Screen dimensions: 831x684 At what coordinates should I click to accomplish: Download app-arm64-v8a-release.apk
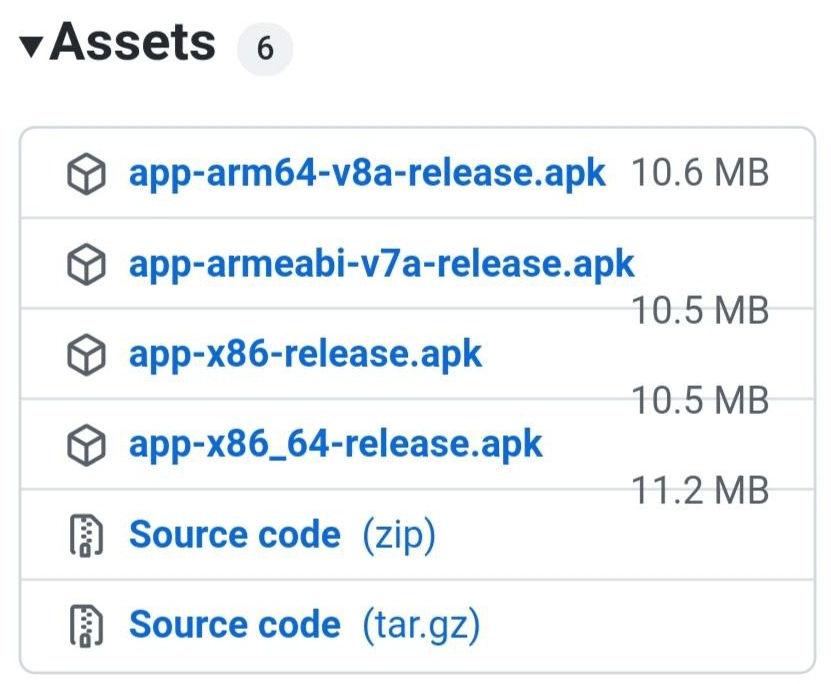coord(367,174)
